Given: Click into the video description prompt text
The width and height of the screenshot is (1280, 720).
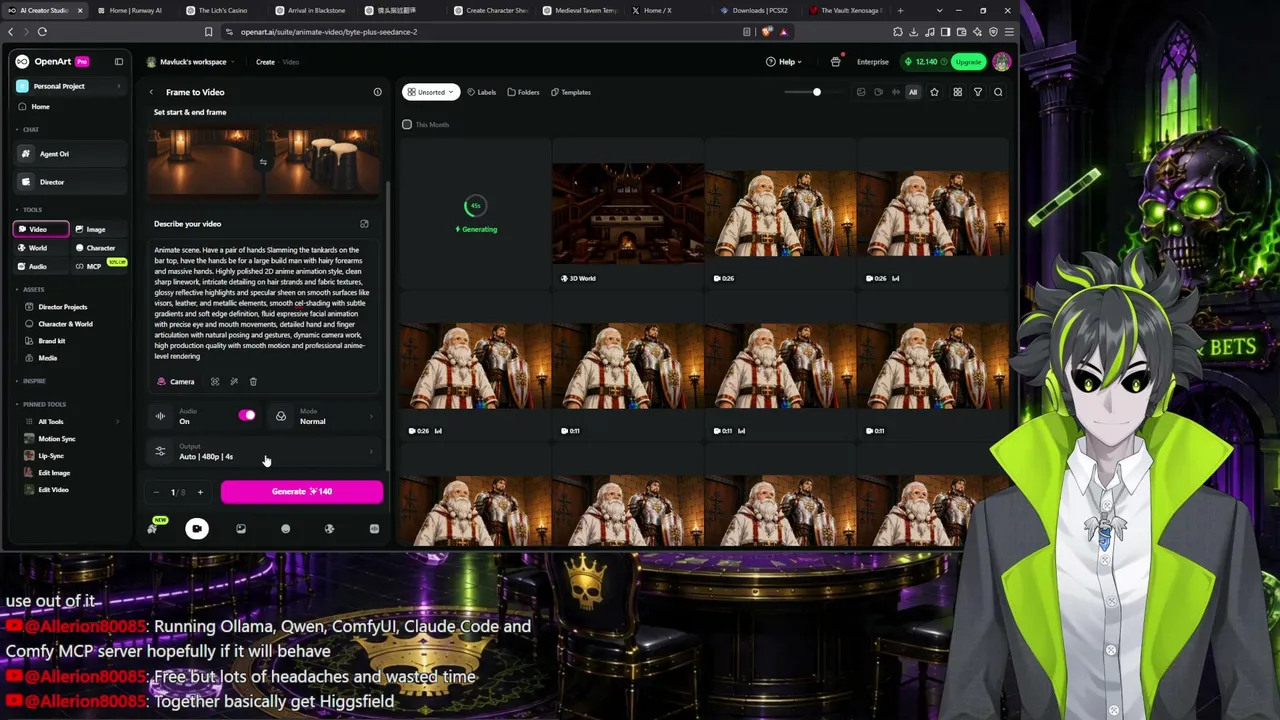Looking at the screenshot, I should [262, 303].
